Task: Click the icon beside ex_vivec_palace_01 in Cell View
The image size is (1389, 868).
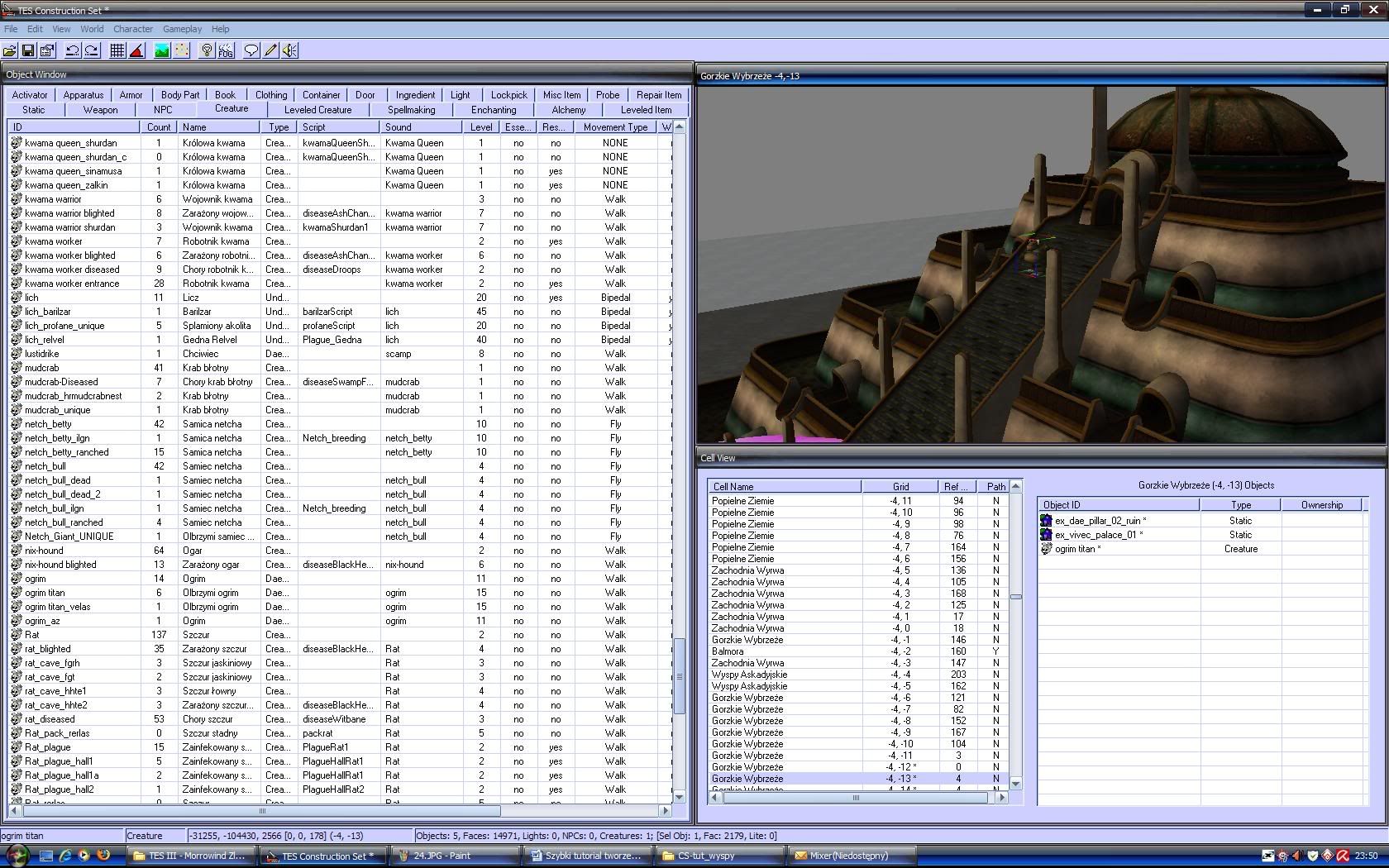Action: point(1046,535)
